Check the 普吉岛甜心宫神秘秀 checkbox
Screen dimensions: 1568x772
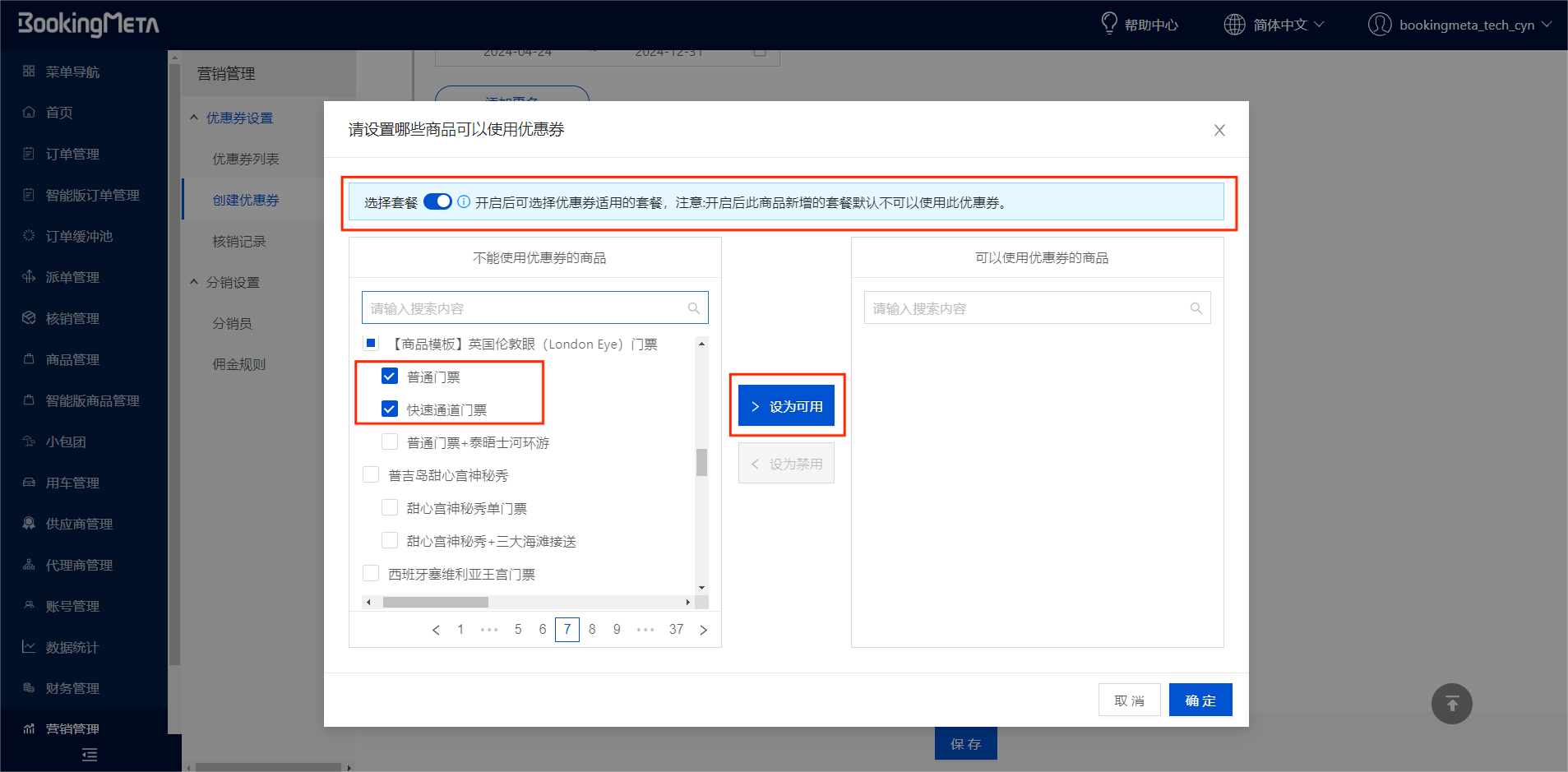pos(371,475)
